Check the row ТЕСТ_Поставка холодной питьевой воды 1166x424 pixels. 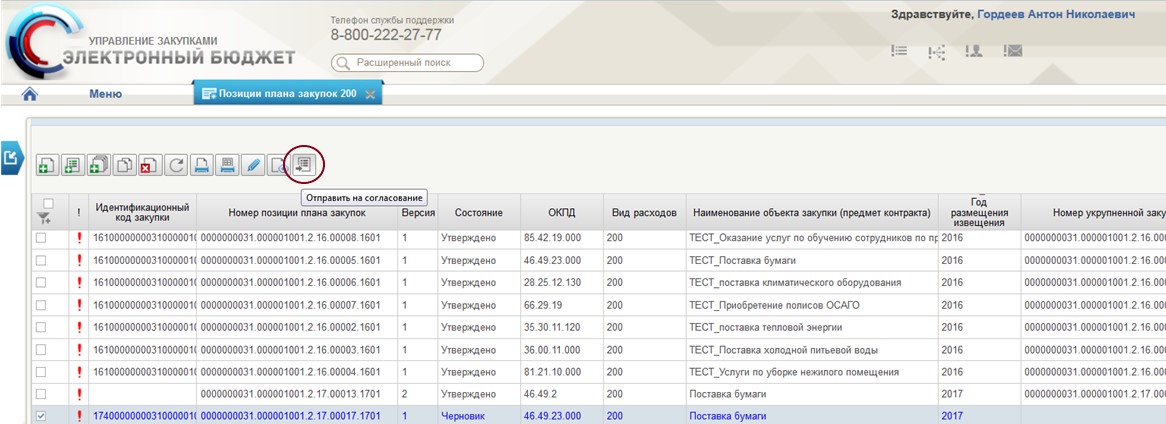coord(41,350)
